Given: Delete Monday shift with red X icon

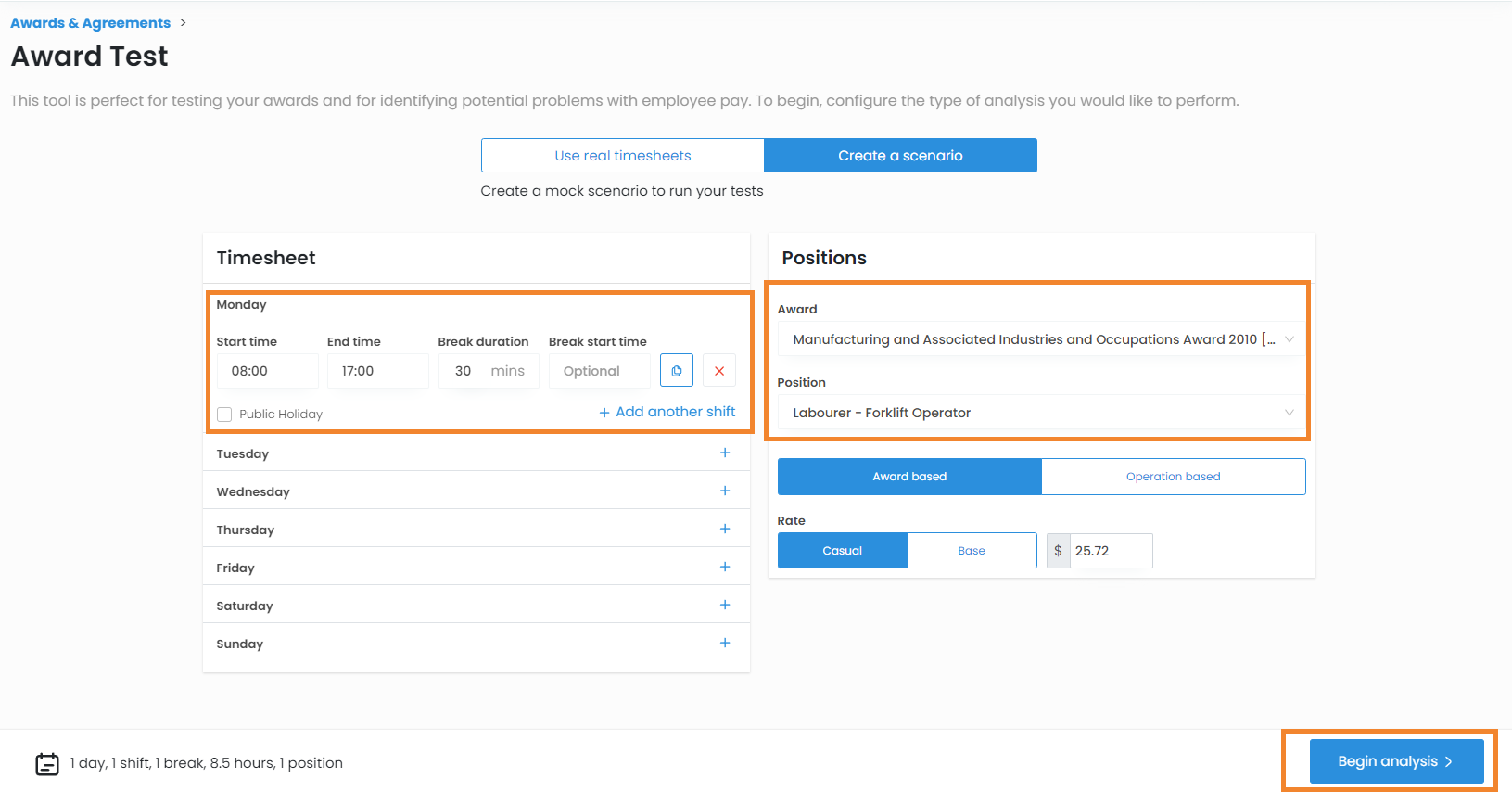Looking at the screenshot, I should 719,371.
